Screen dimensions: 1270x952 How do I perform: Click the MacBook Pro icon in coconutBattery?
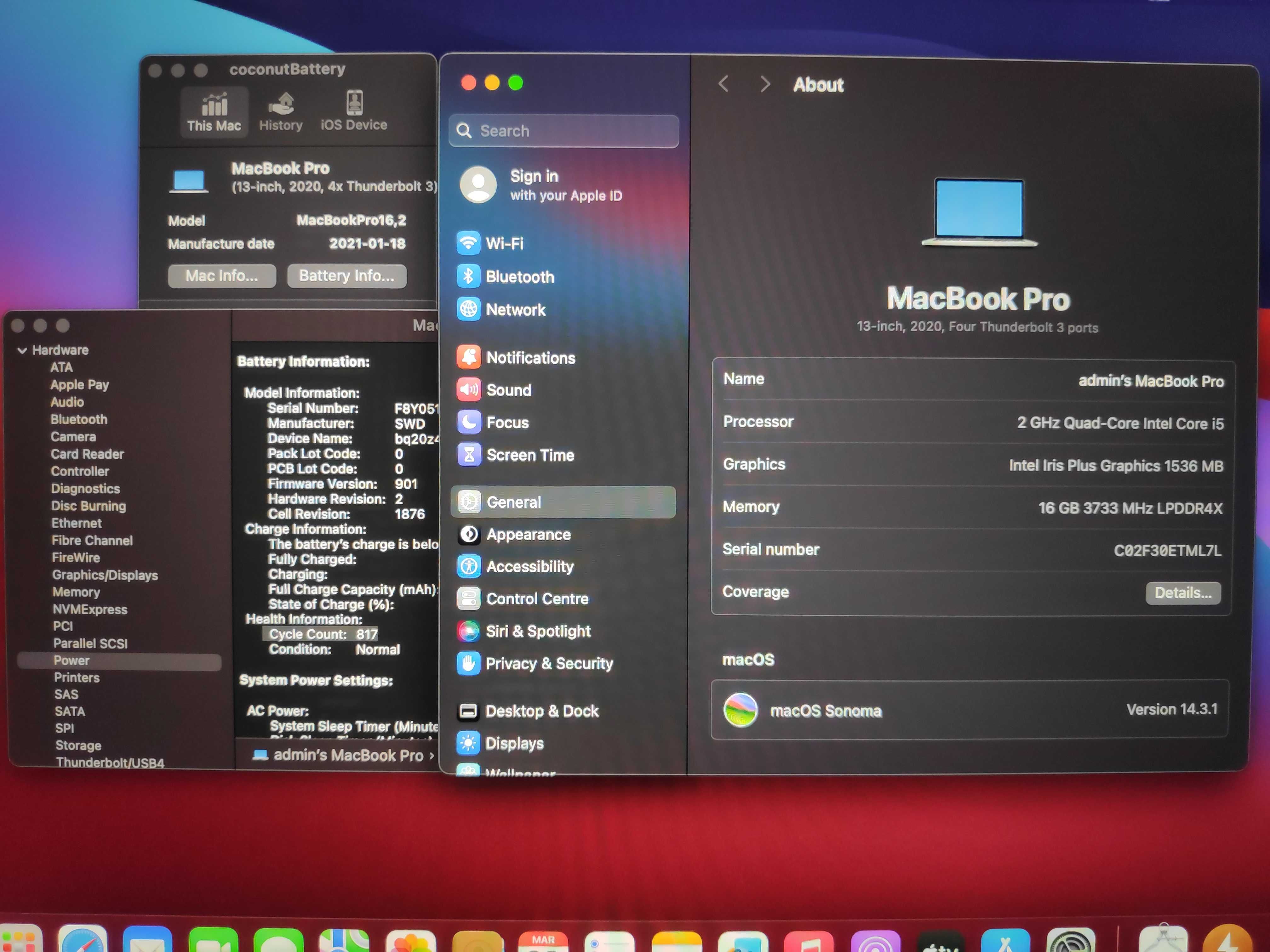pyautogui.click(x=188, y=181)
